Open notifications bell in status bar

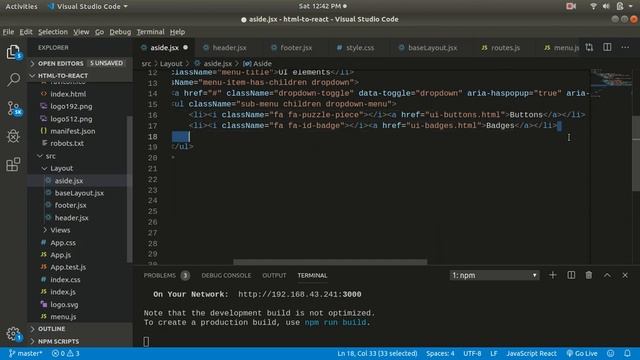[627, 353]
